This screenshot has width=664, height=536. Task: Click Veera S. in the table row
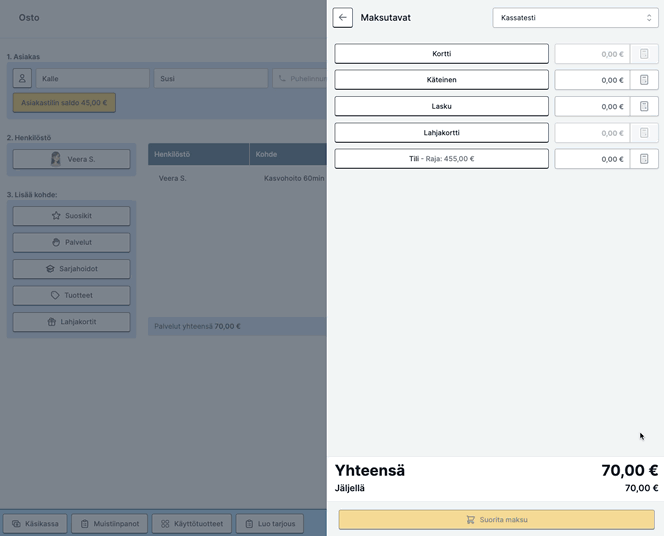172,178
